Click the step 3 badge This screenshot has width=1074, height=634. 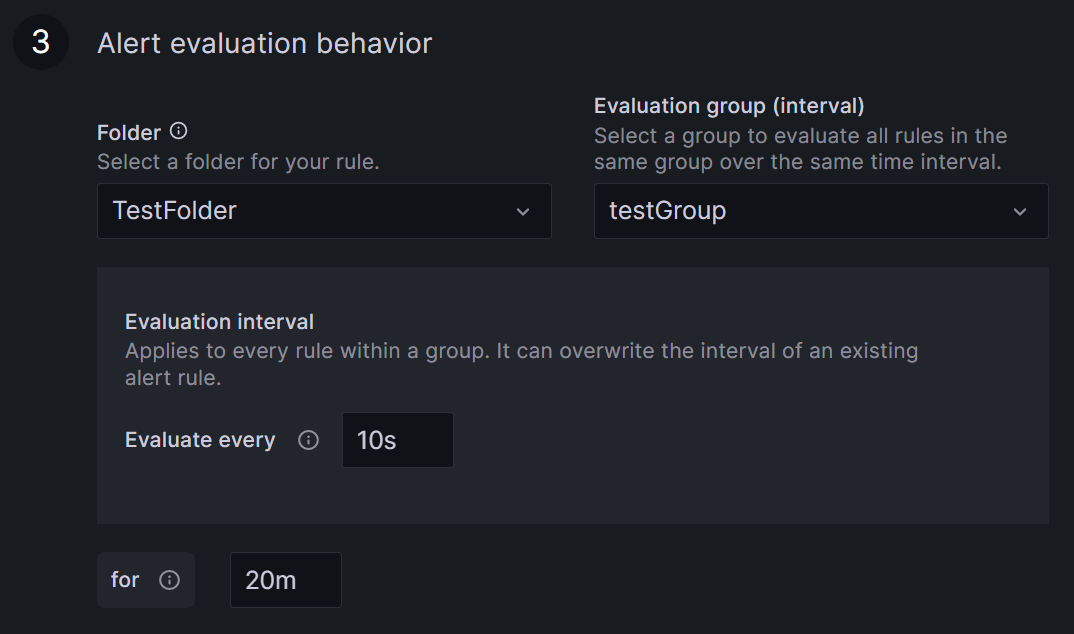(40, 42)
